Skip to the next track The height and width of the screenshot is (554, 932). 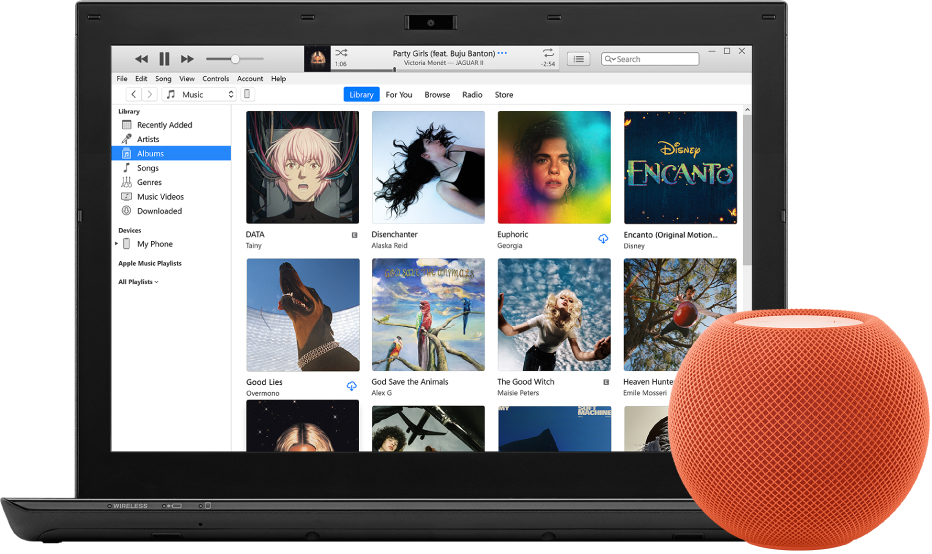pos(187,59)
